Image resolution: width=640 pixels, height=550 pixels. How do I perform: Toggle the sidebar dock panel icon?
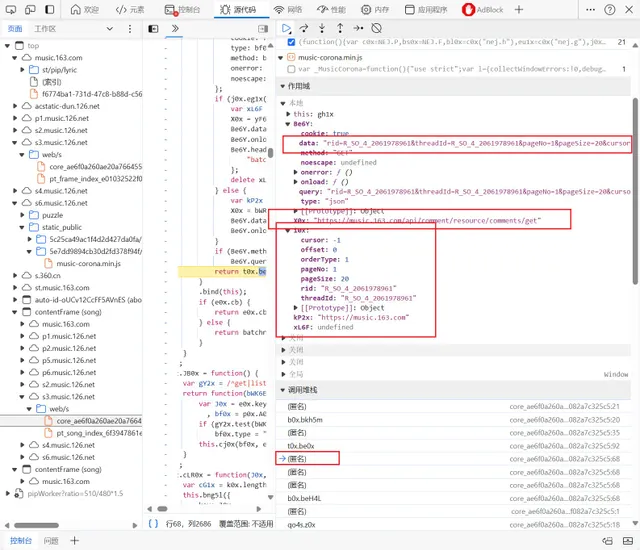coord(49,9)
